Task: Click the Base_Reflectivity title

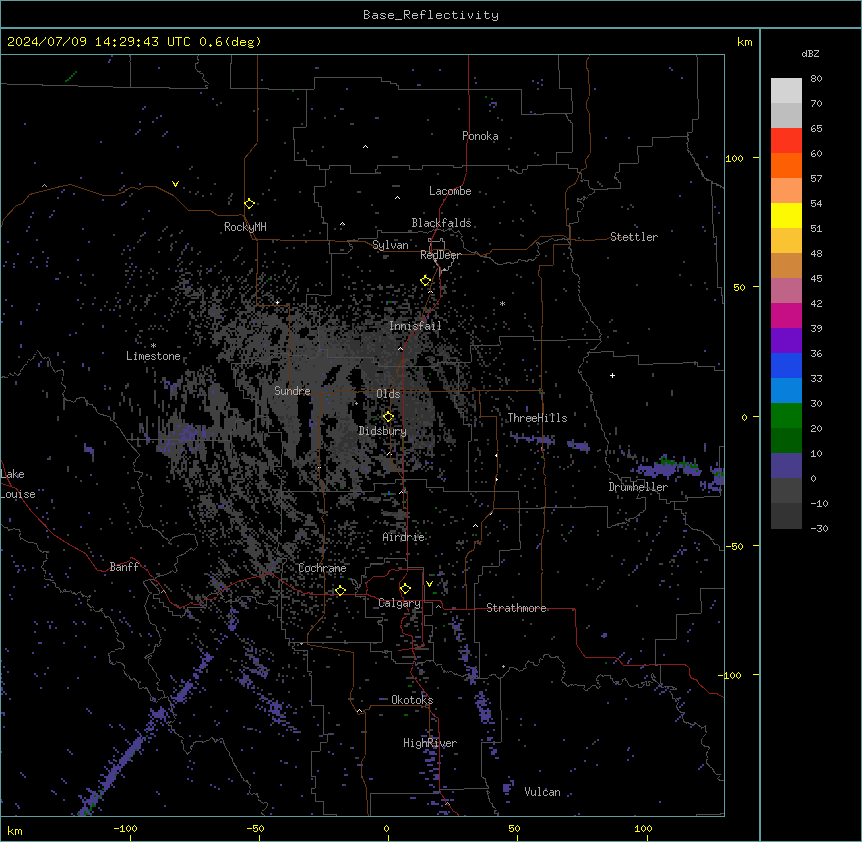Action: (431, 15)
